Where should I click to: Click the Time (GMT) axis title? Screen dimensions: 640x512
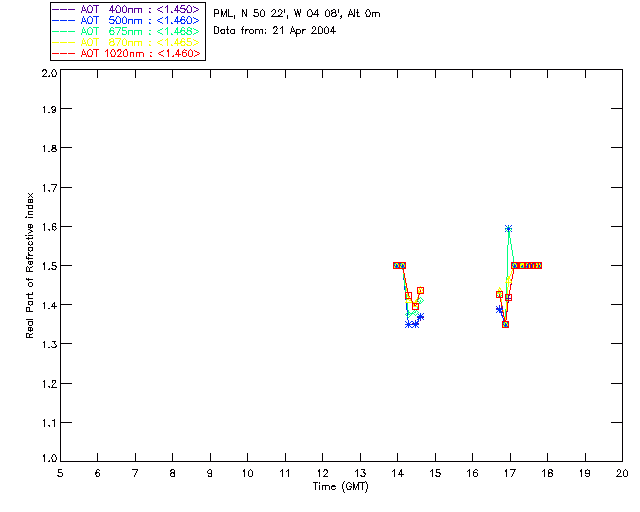[x=340, y=487]
